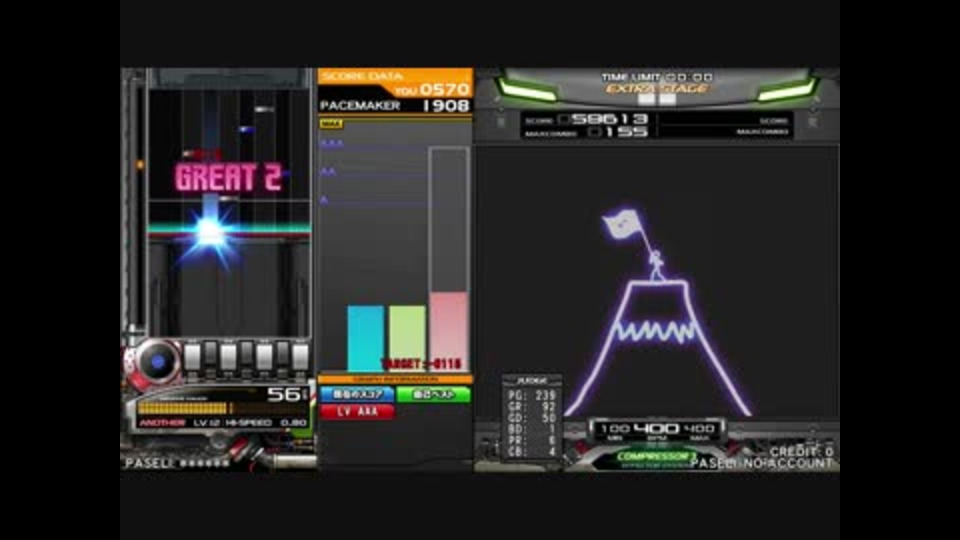Click the yellow MAX marker on the graph
The height and width of the screenshot is (540, 960).
tap(331, 124)
